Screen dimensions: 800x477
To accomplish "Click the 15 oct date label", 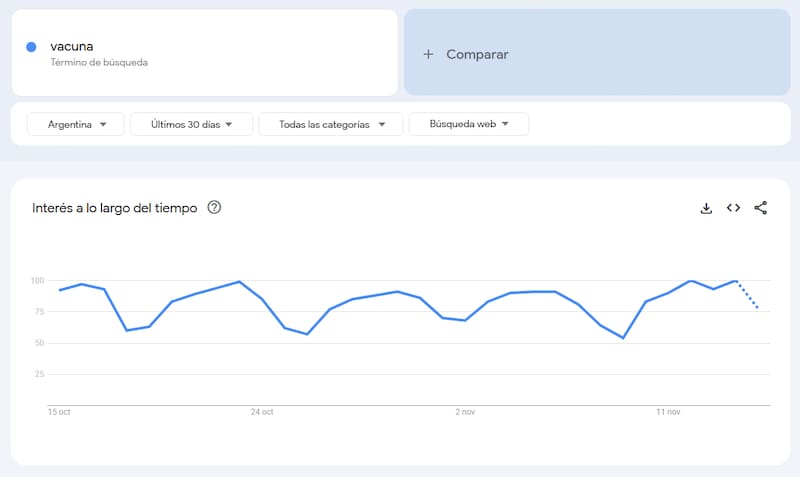I will pos(59,411).
